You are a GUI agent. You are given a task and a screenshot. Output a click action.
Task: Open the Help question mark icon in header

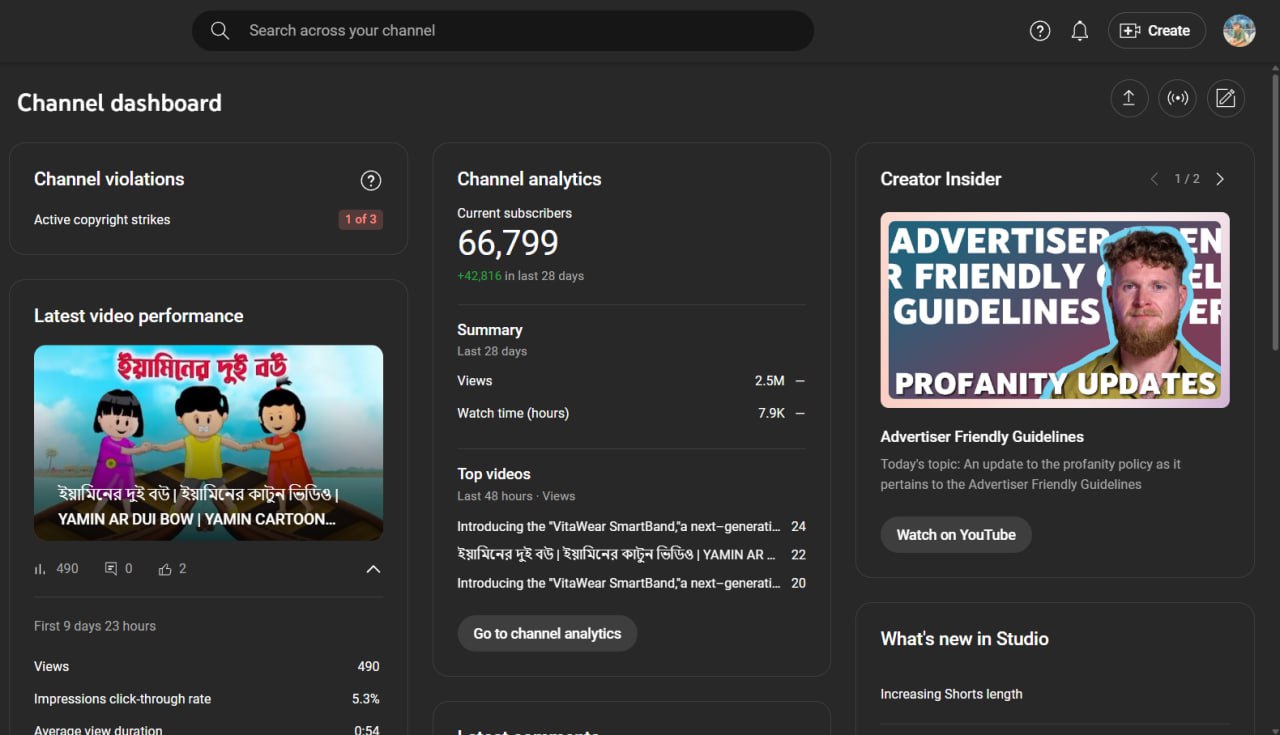1040,31
